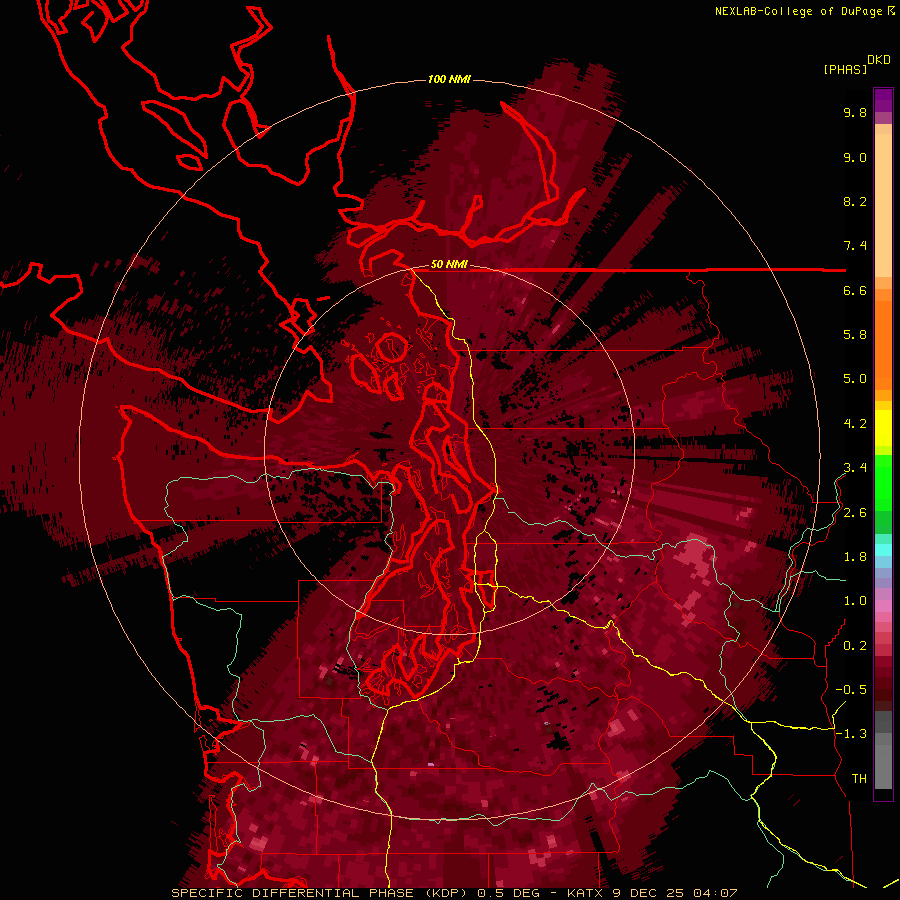Screen dimensions: 900x900
Task: Click the light orange band of color bar
Action: coord(883,205)
